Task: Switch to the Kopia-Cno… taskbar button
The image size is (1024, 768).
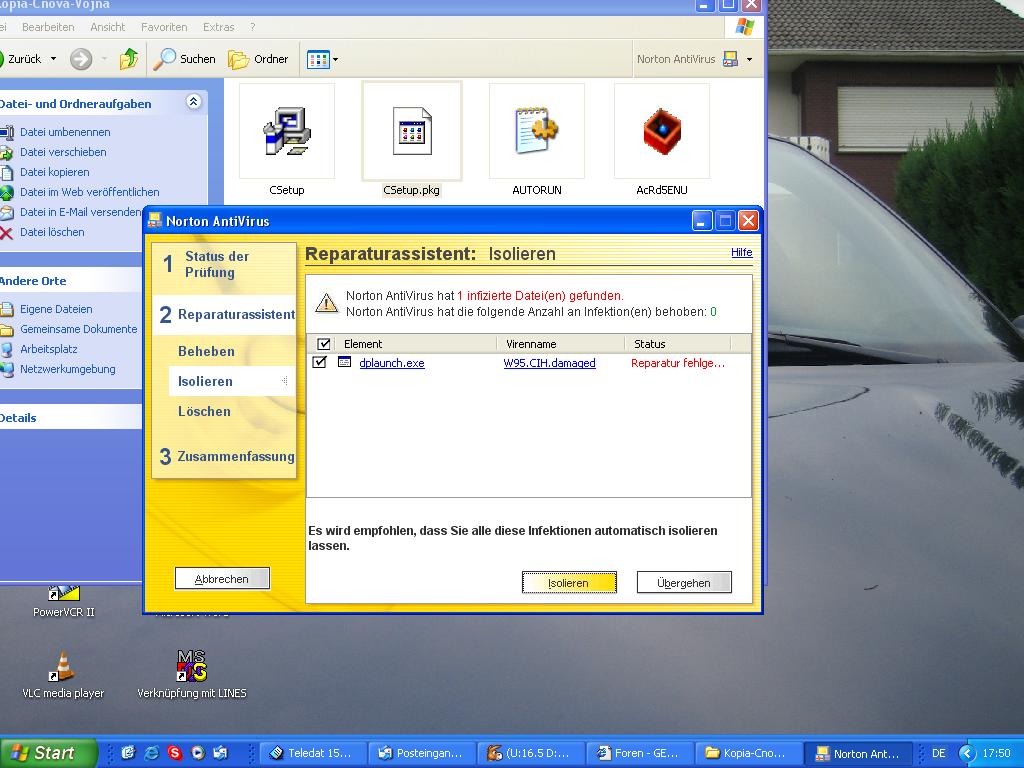Action: click(747, 754)
